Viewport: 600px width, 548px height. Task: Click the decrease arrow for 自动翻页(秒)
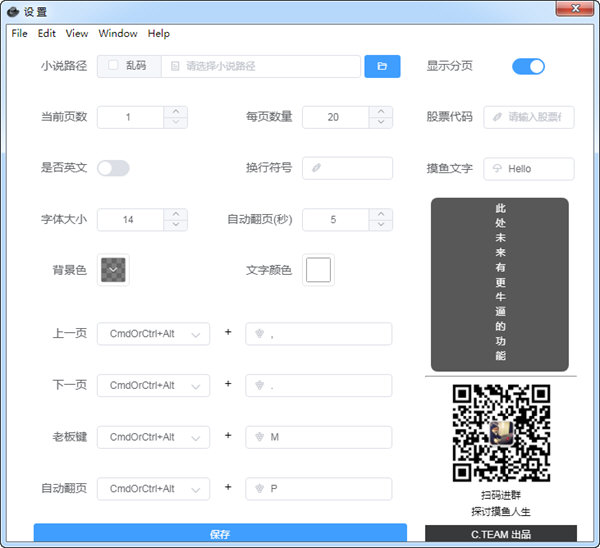point(381,226)
